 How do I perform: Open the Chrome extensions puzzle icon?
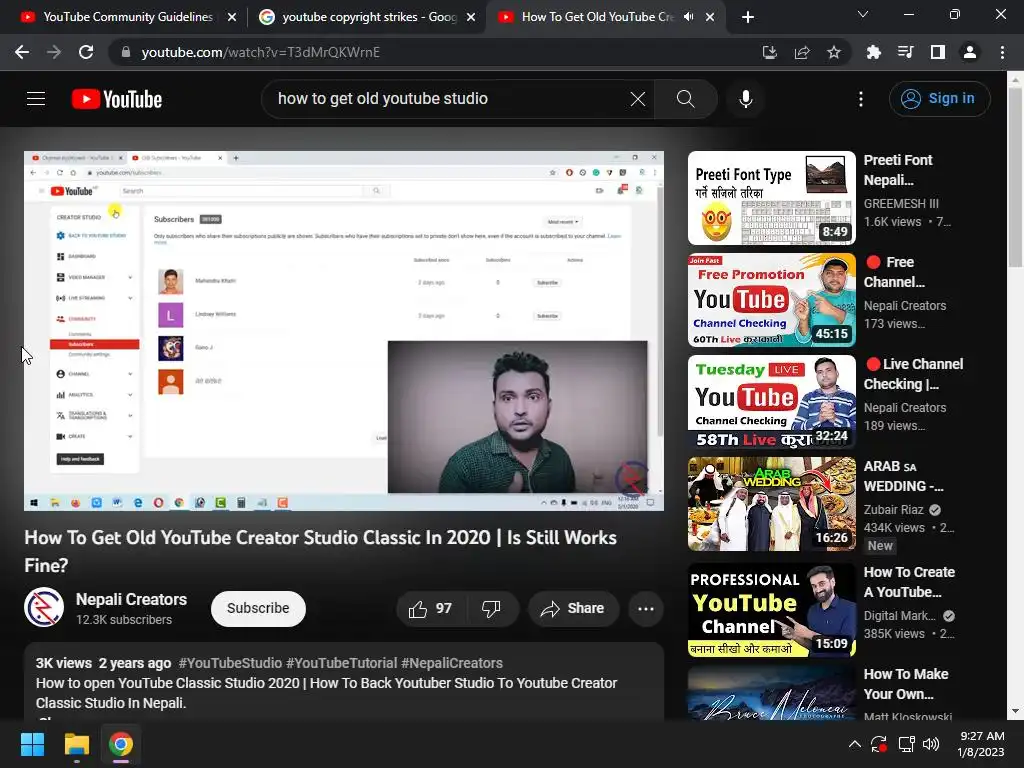point(874,52)
